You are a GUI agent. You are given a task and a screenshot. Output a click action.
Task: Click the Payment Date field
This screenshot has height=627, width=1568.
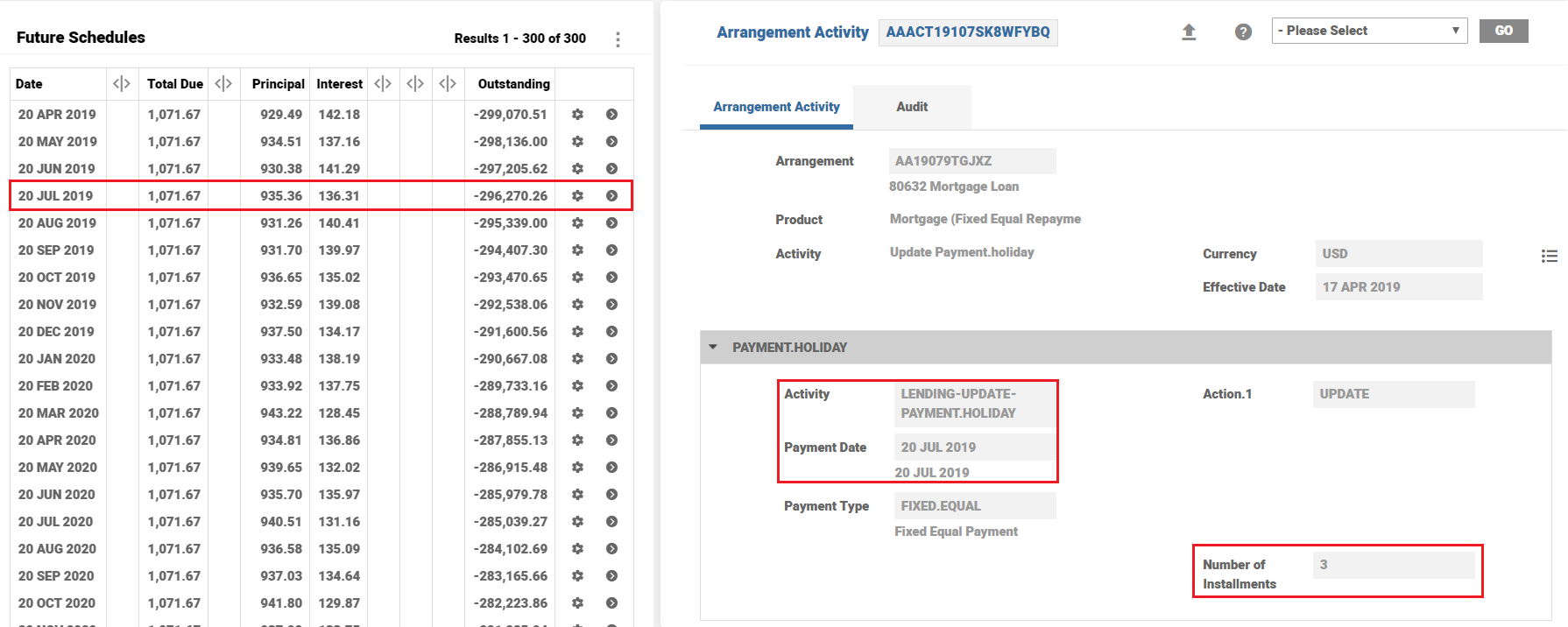[x=974, y=447]
